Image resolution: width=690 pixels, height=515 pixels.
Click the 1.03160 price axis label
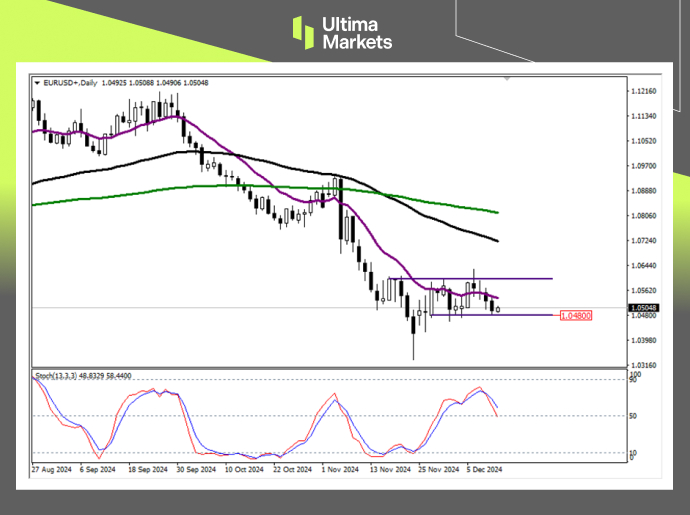point(644,365)
